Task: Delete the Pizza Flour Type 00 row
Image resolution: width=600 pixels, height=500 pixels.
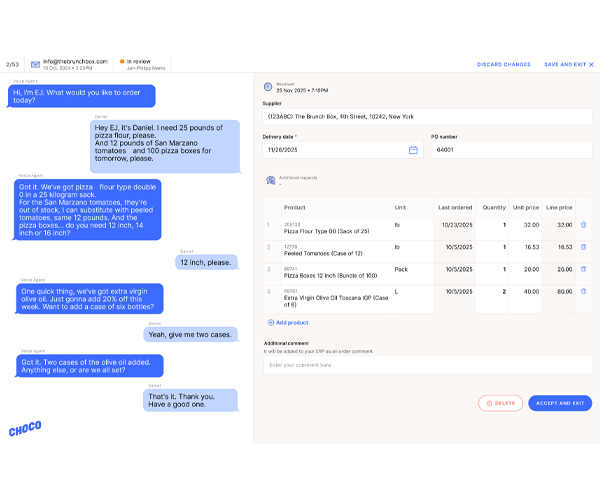Action: [x=584, y=225]
